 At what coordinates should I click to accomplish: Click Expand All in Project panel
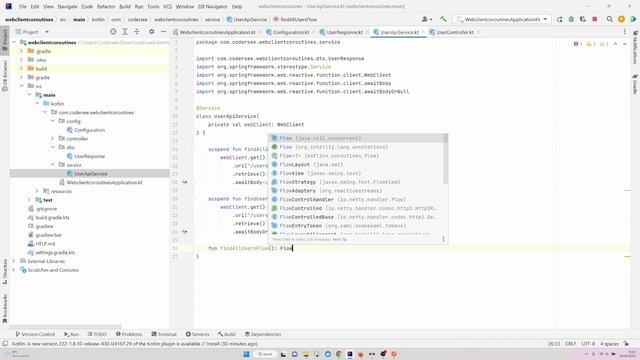tap(125, 31)
